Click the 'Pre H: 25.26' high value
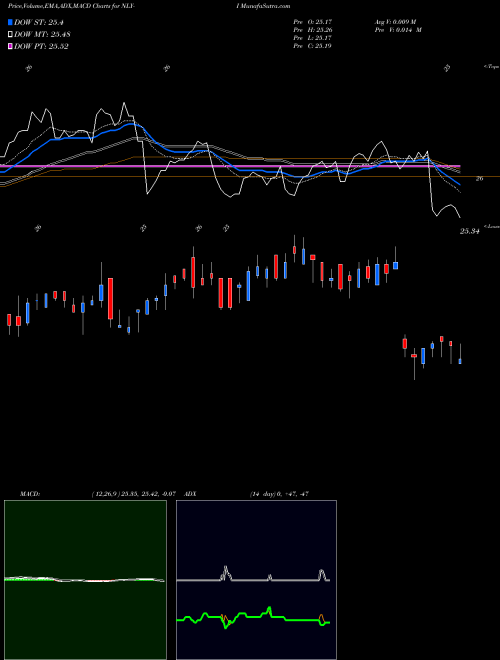Screen dimensions: 500x660 313,30
